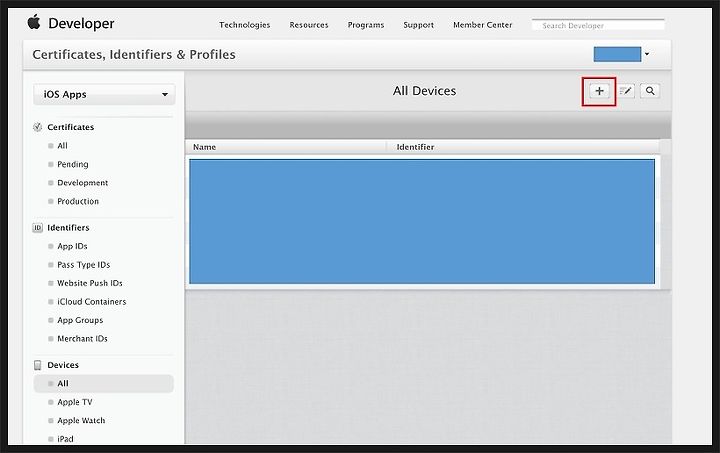Open iCloud Containers
720x453 pixels.
92,302
